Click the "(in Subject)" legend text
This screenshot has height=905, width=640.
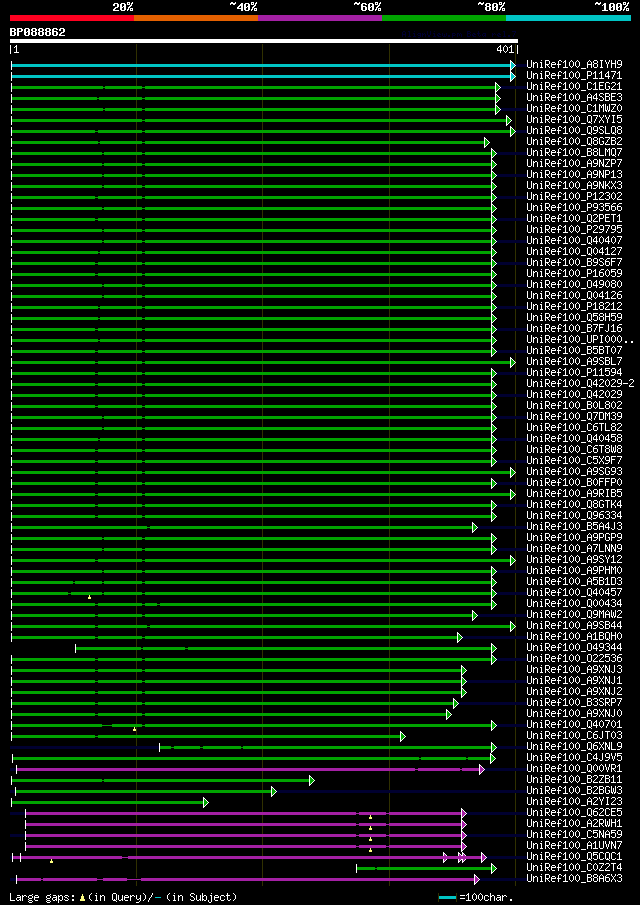tap(201, 897)
